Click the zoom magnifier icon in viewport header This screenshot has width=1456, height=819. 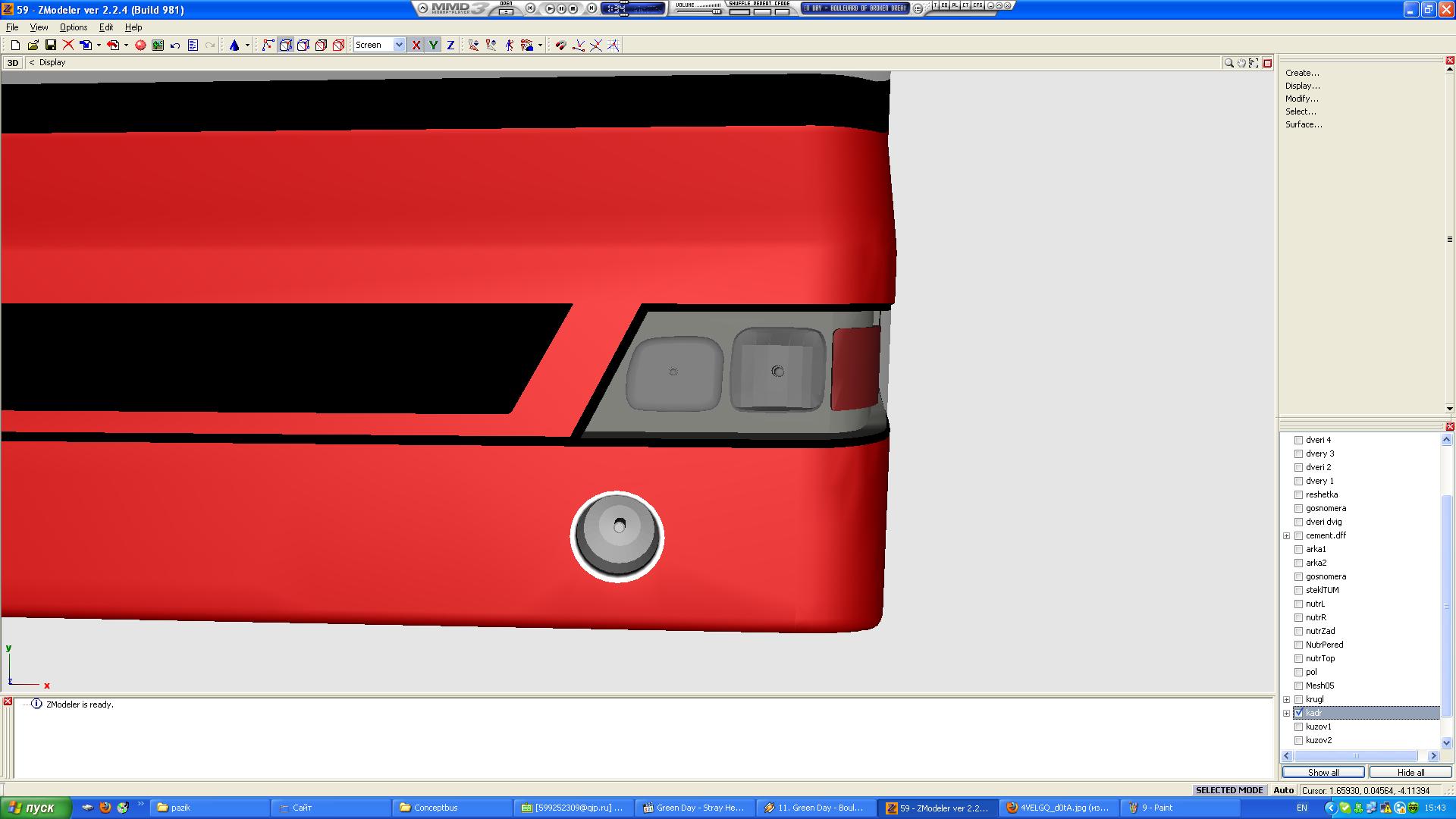pyautogui.click(x=1228, y=63)
